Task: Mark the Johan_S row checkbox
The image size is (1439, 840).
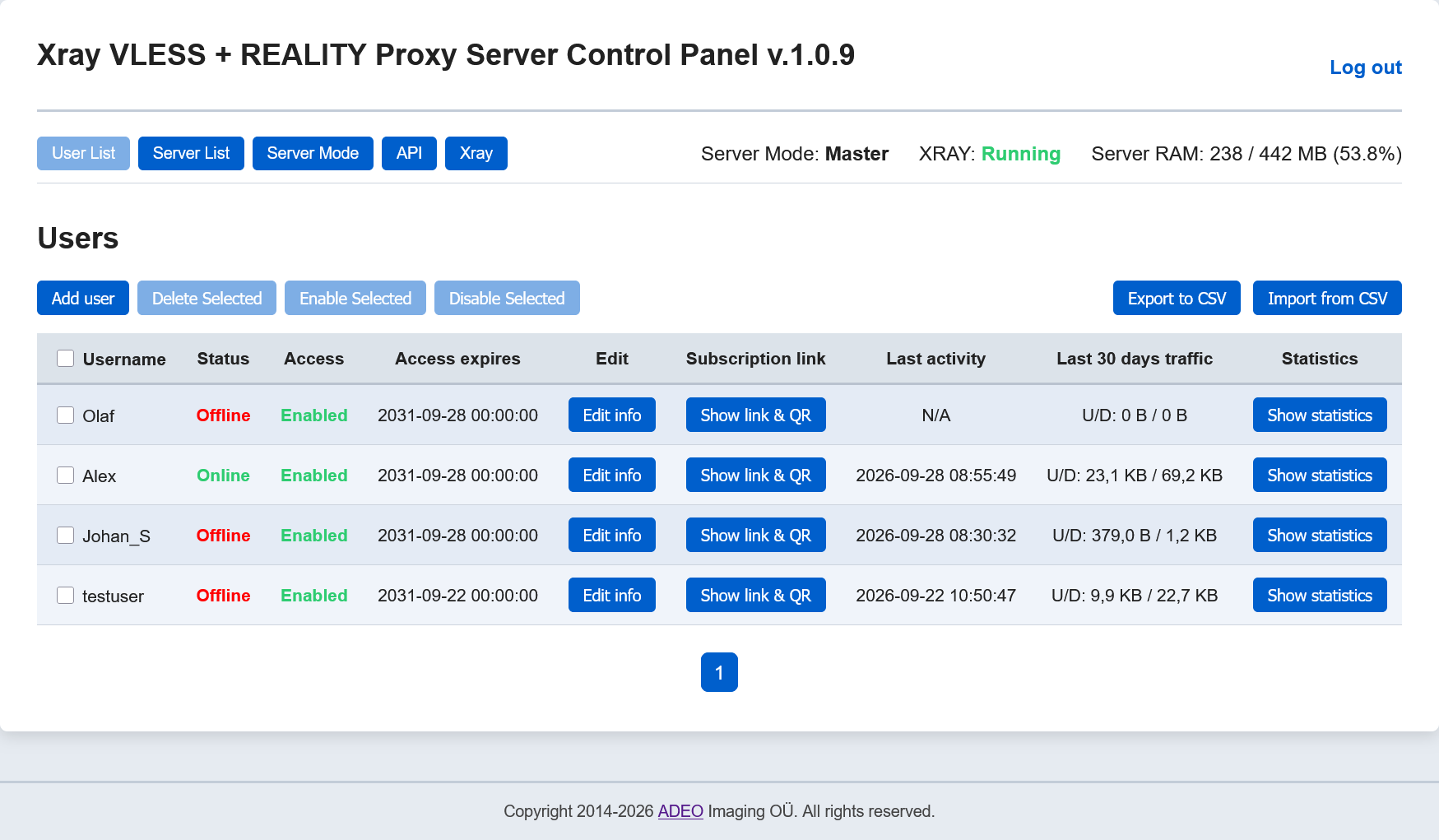Action: [66, 535]
